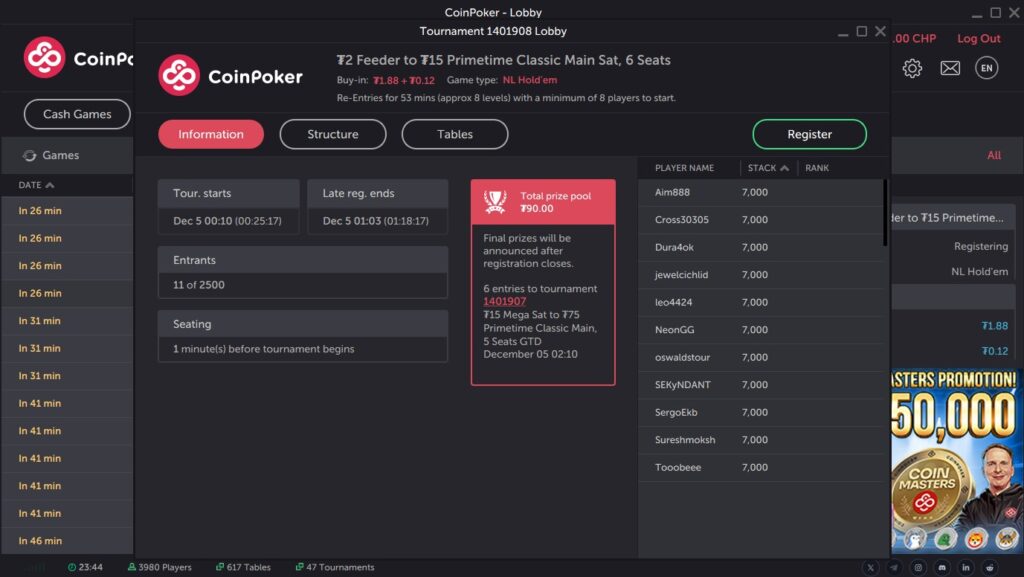Sort players by STACK column arrow
The height and width of the screenshot is (577, 1024).
(784, 168)
